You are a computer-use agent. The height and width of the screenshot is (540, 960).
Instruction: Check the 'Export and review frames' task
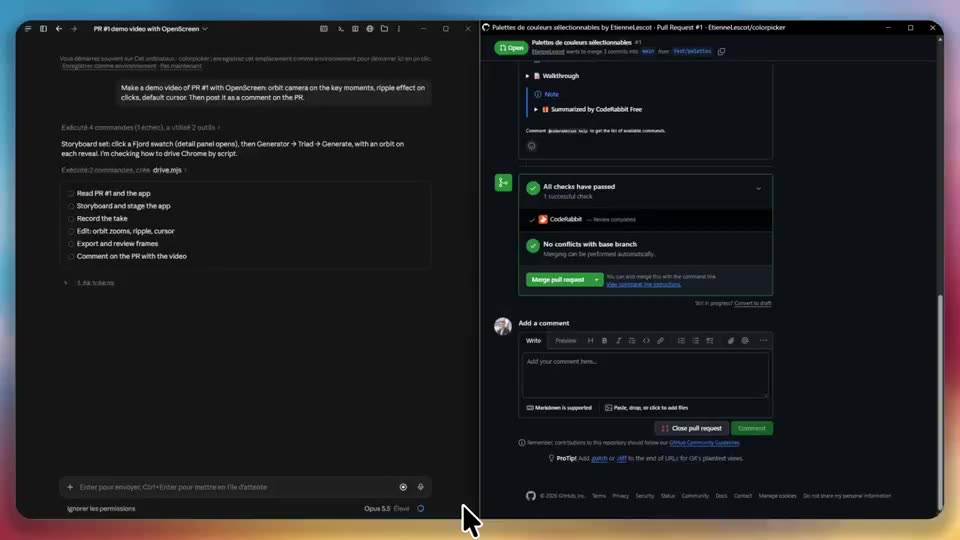pos(71,244)
